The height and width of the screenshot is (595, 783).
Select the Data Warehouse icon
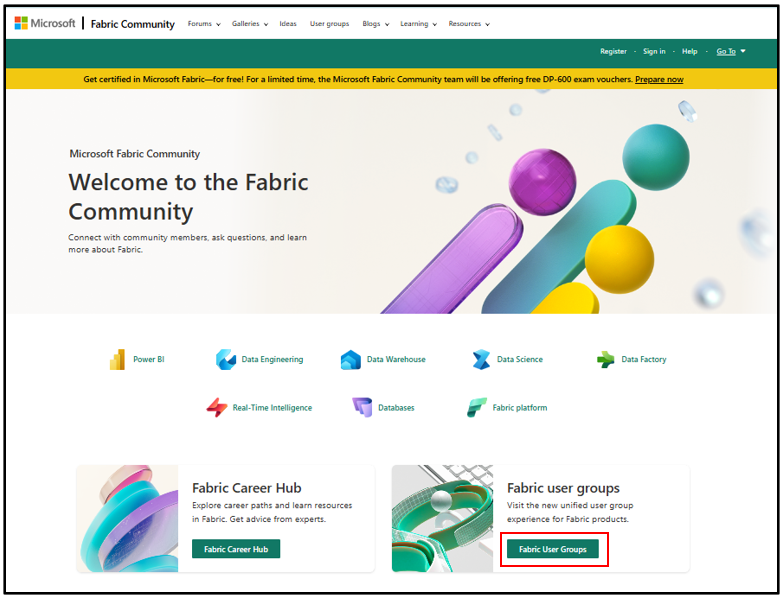tap(351, 359)
